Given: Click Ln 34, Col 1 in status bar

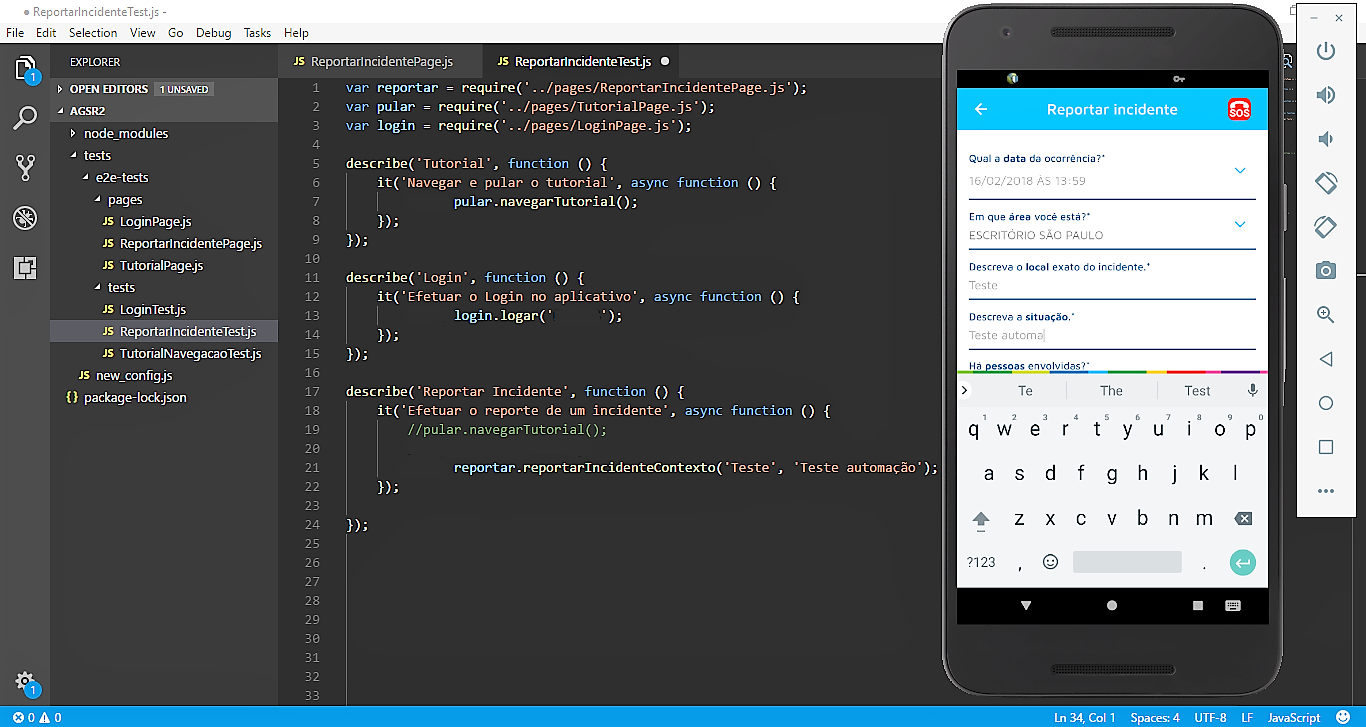Looking at the screenshot, I should 1087,717.
